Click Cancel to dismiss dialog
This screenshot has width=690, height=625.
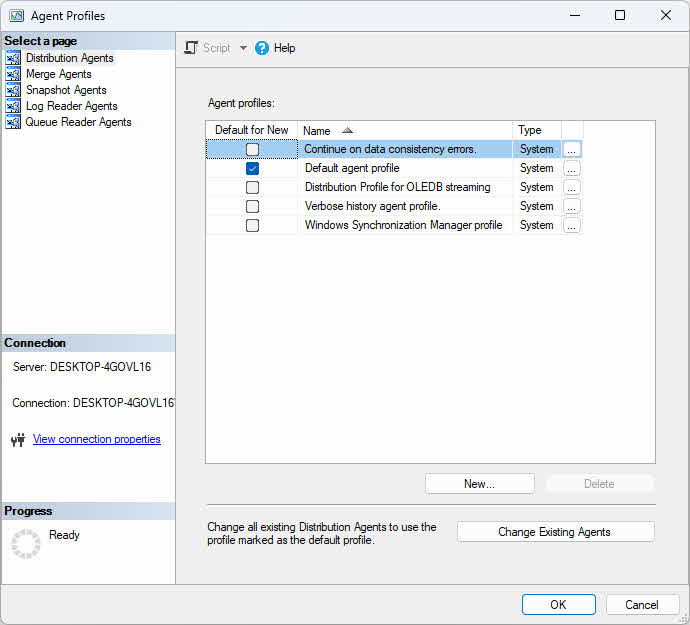[642, 604]
